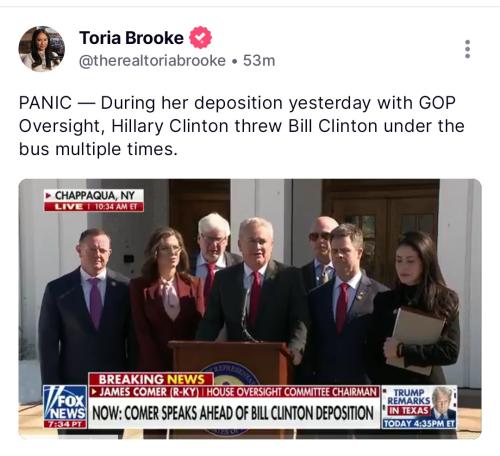Click the @therealtoriabrooke handle

click(x=152, y=61)
